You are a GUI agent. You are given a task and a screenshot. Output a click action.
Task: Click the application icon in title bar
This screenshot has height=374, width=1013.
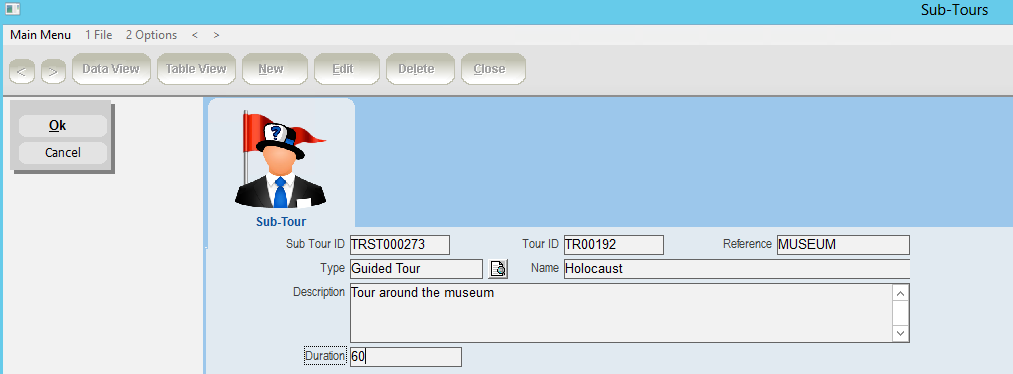(x=12, y=9)
